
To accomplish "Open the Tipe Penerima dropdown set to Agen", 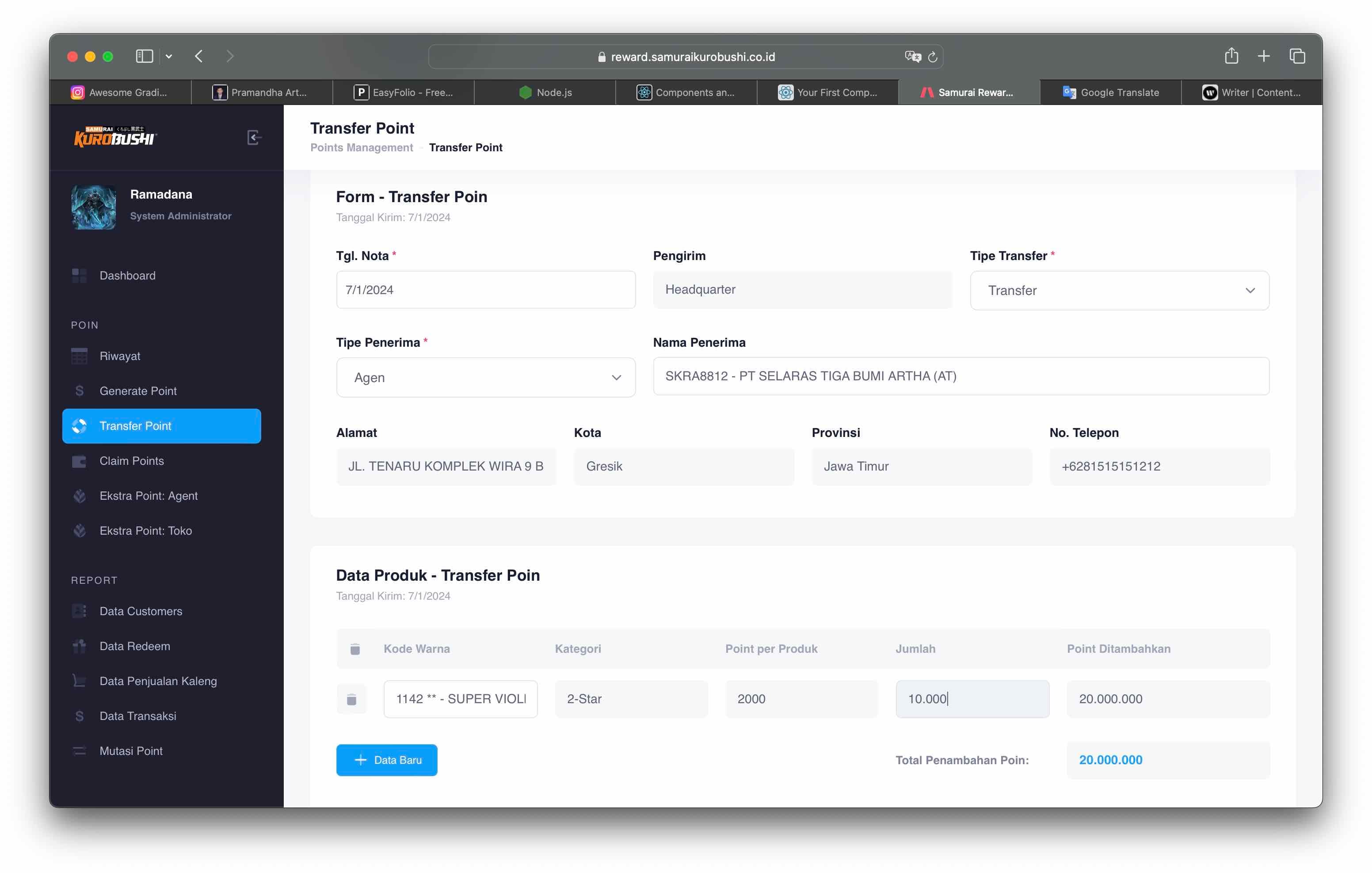I will pos(485,377).
